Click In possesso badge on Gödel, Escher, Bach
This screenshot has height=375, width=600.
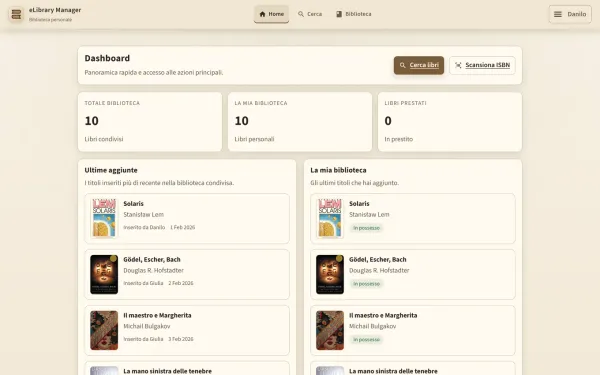point(367,284)
